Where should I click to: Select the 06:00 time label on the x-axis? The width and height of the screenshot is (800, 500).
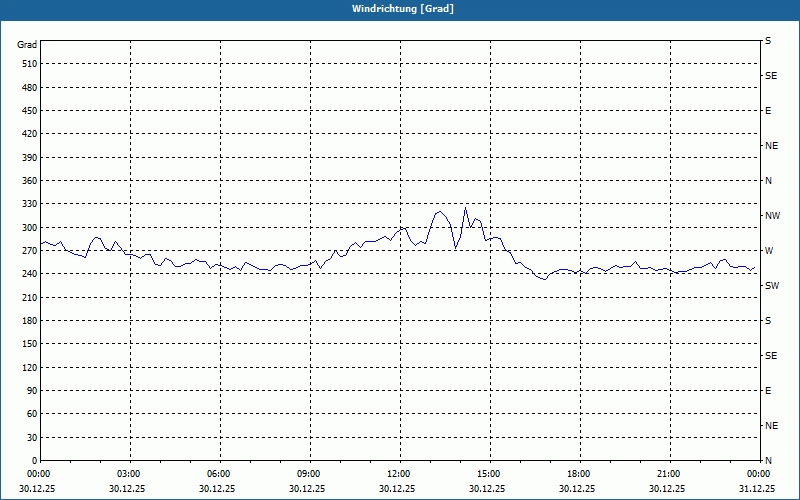click(x=218, y=474)
